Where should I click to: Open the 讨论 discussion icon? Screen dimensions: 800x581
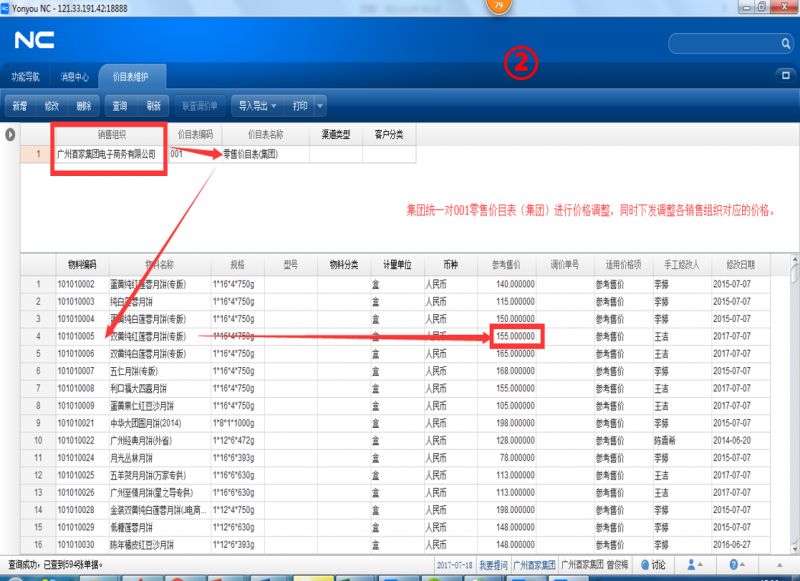point(653,564)
